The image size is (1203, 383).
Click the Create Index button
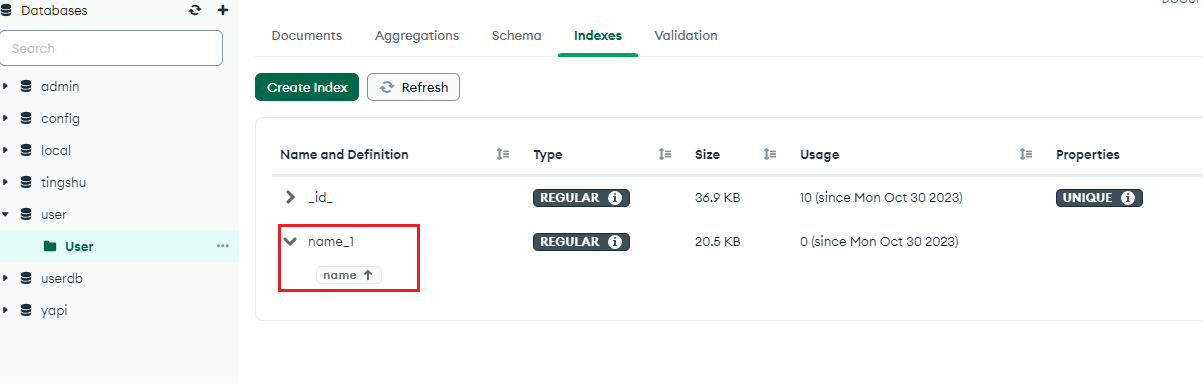(x=307, y=87)
